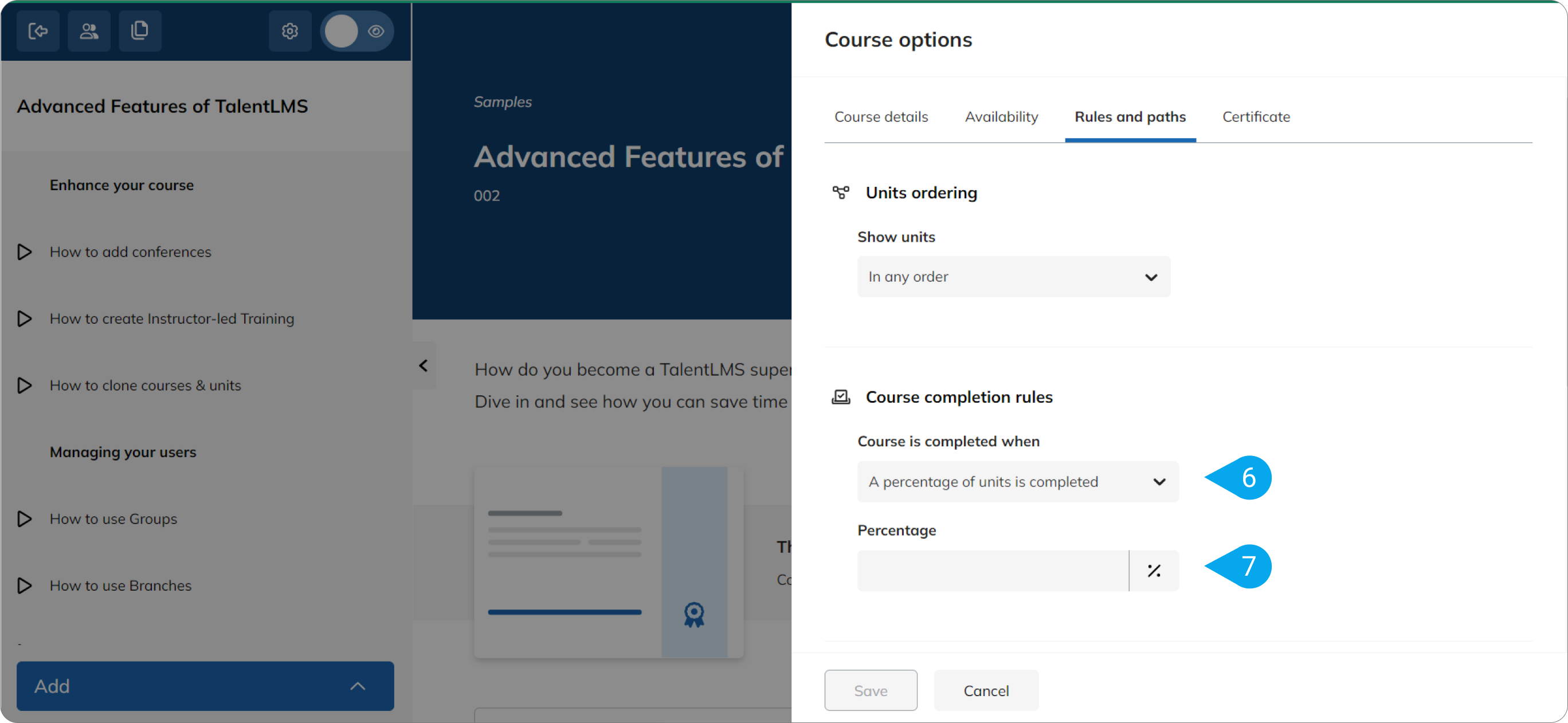Open How to create Instructor-led Training
Viewport: 1568px width, 723px height.
(x=172, y=319)
